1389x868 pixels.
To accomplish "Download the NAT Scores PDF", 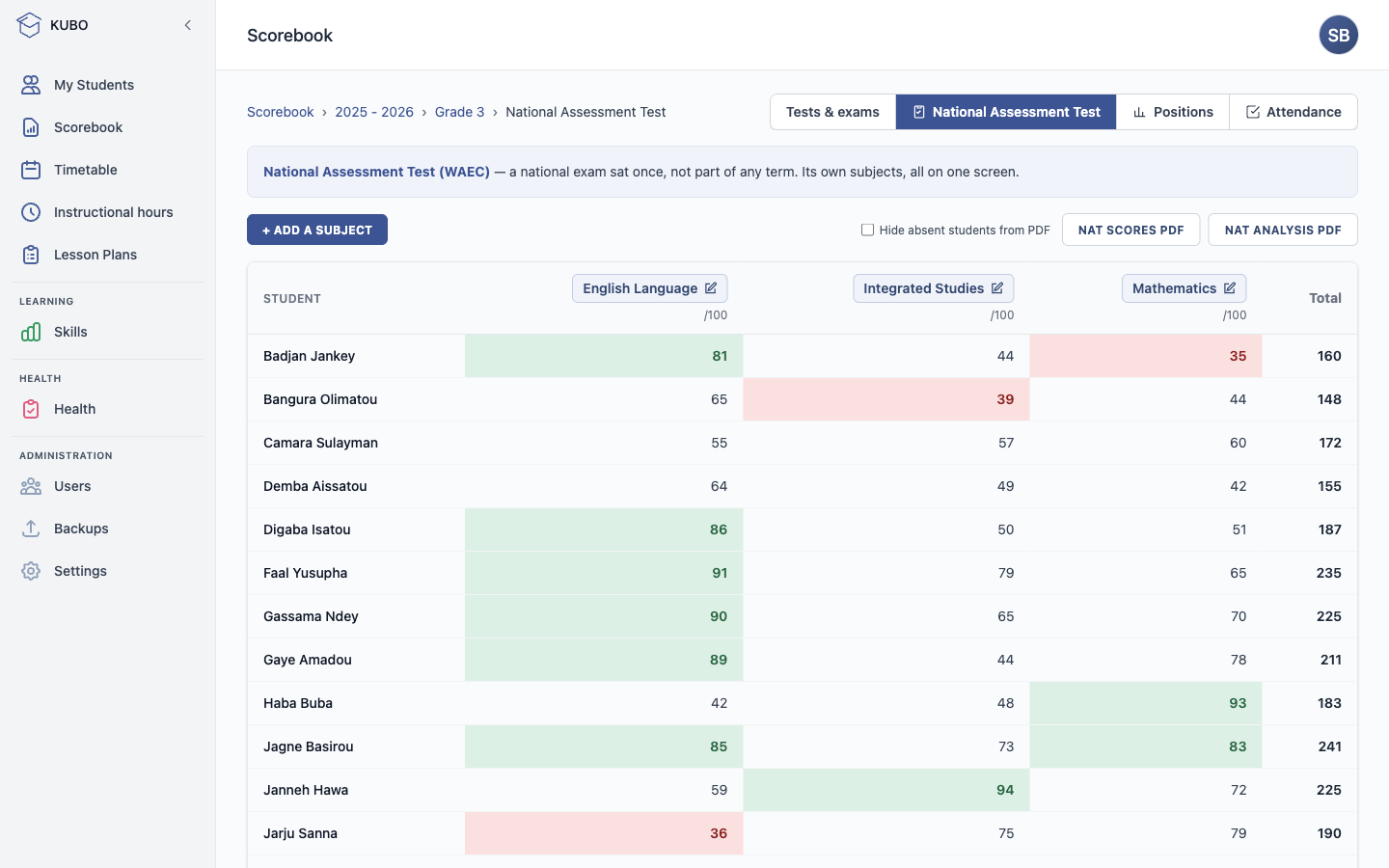I will coord(1130,230).
